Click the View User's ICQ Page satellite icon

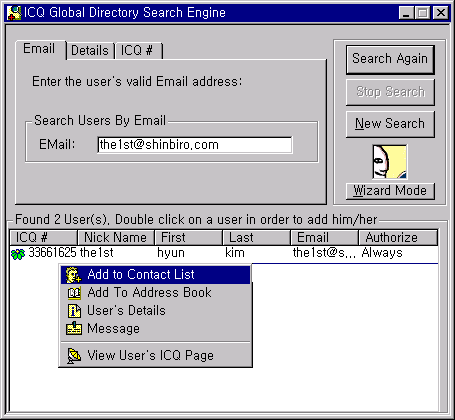74,356
